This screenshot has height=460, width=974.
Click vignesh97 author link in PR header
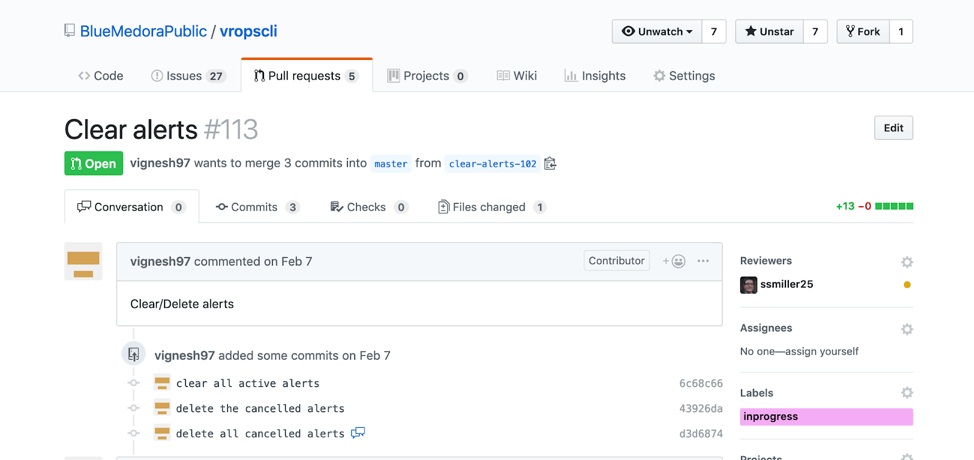click(x=160, y=164)
